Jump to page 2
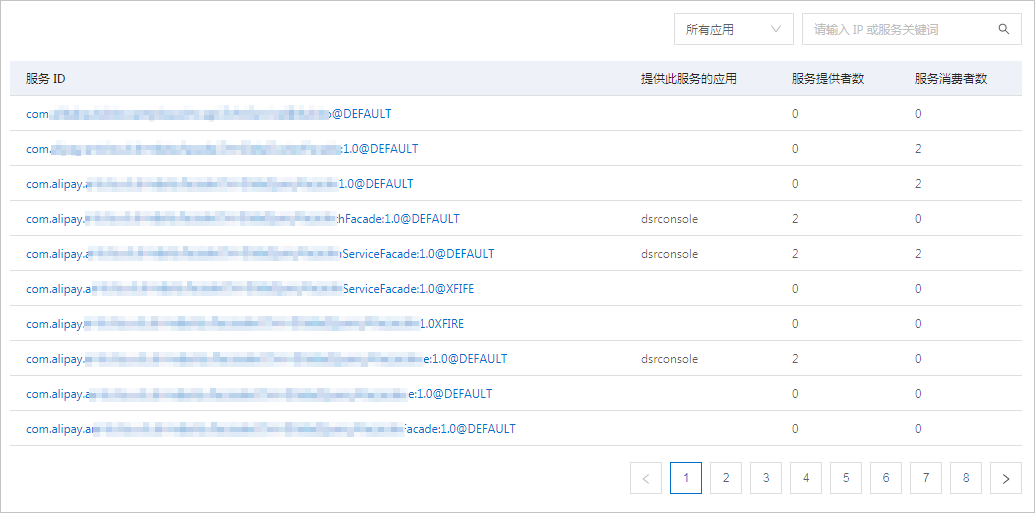Screen dimensions: 1035x513 [x=726, y=478]
